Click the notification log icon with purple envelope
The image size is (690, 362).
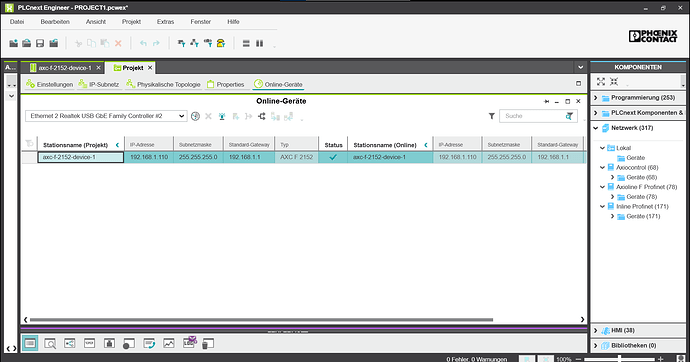tap(190, 343)
